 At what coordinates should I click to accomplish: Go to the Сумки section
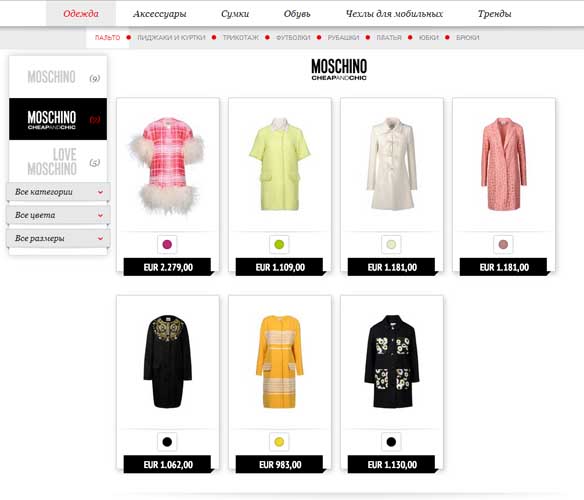[235, 14]
